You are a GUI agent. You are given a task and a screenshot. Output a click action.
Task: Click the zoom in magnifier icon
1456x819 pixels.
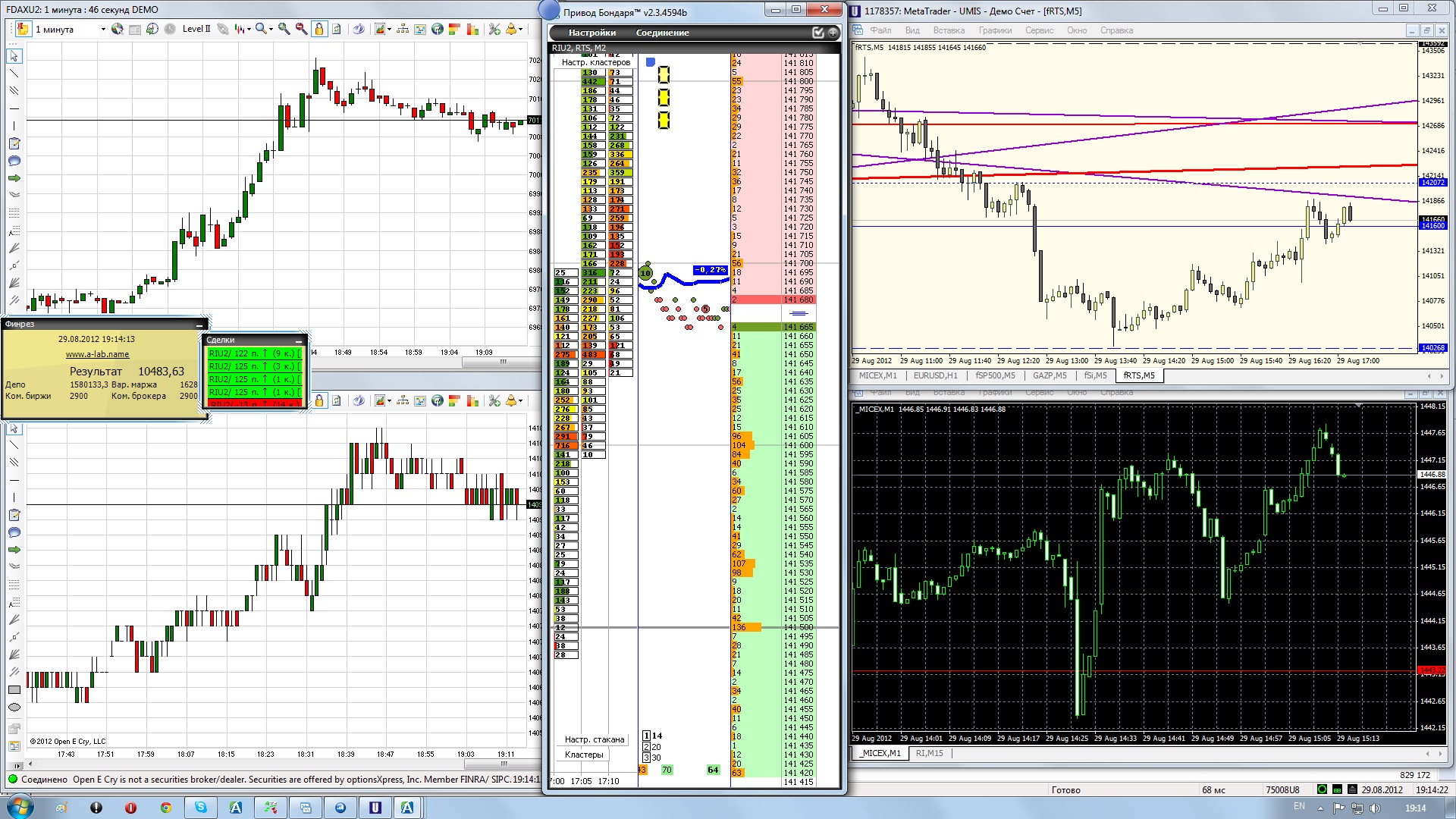(x=284, y=29)
